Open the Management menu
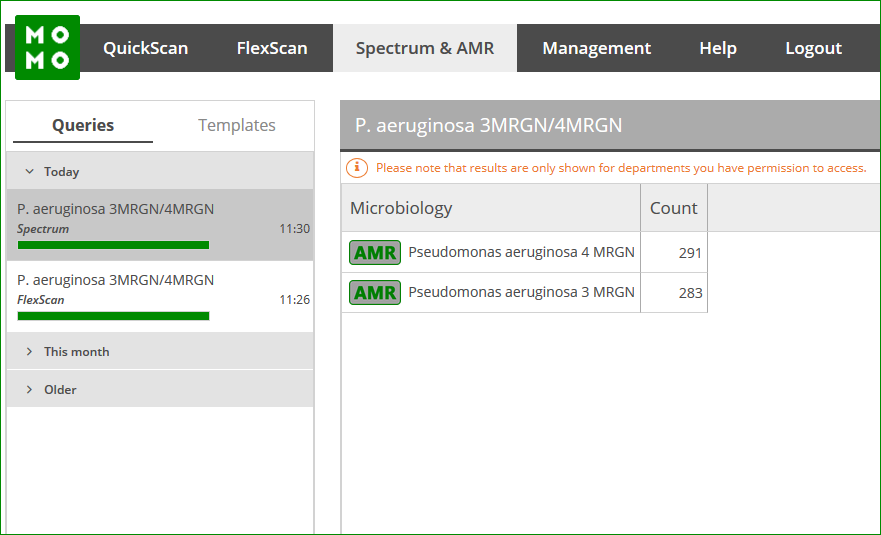881x535 pixels. pos(597,48)
